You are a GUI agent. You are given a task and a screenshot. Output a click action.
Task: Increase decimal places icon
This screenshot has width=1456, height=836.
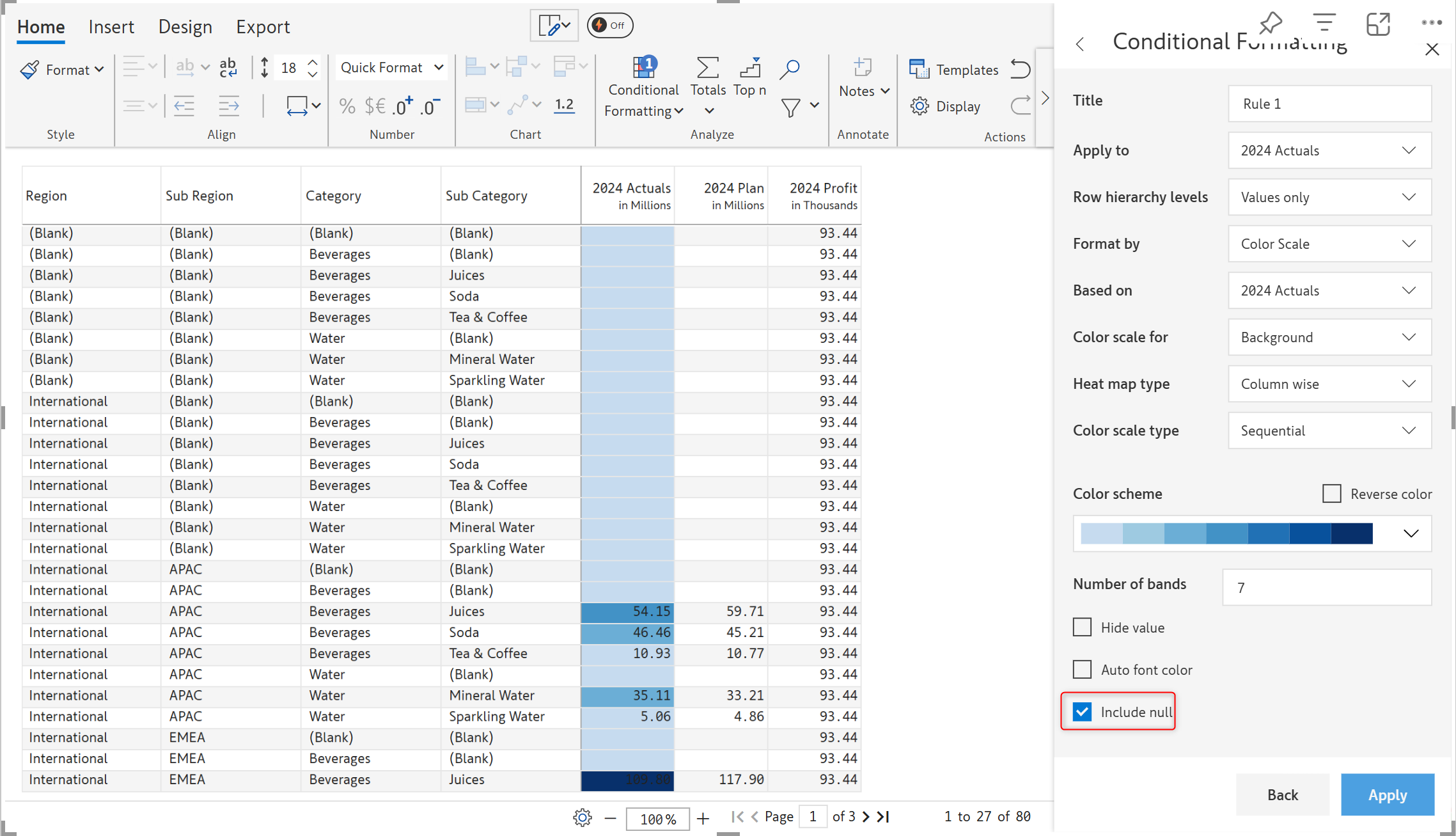(403, 106)
